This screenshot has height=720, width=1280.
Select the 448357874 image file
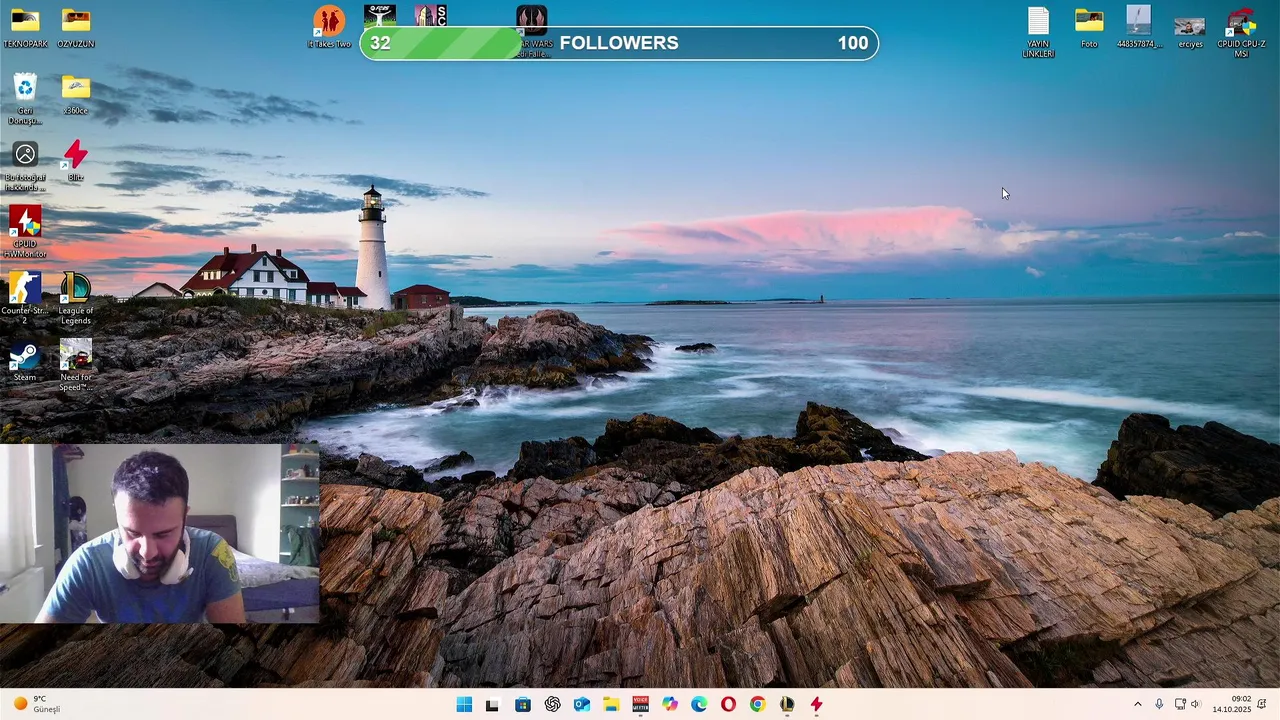click(1139, 28)
